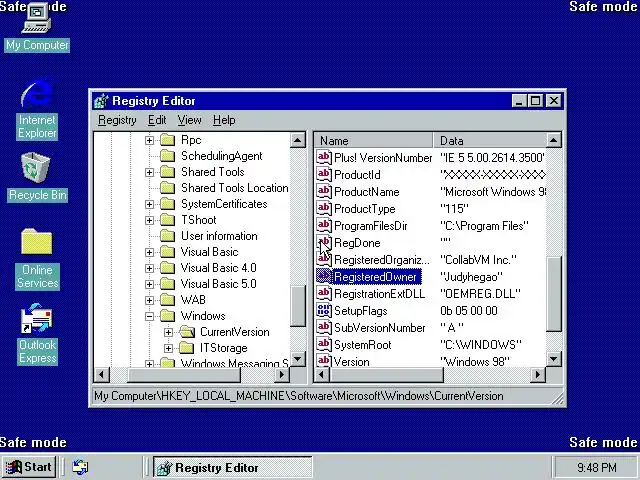Click the key tree pane scroll-down arrow
The width and height of the screenshot is (640, 480).
[298, 359]
